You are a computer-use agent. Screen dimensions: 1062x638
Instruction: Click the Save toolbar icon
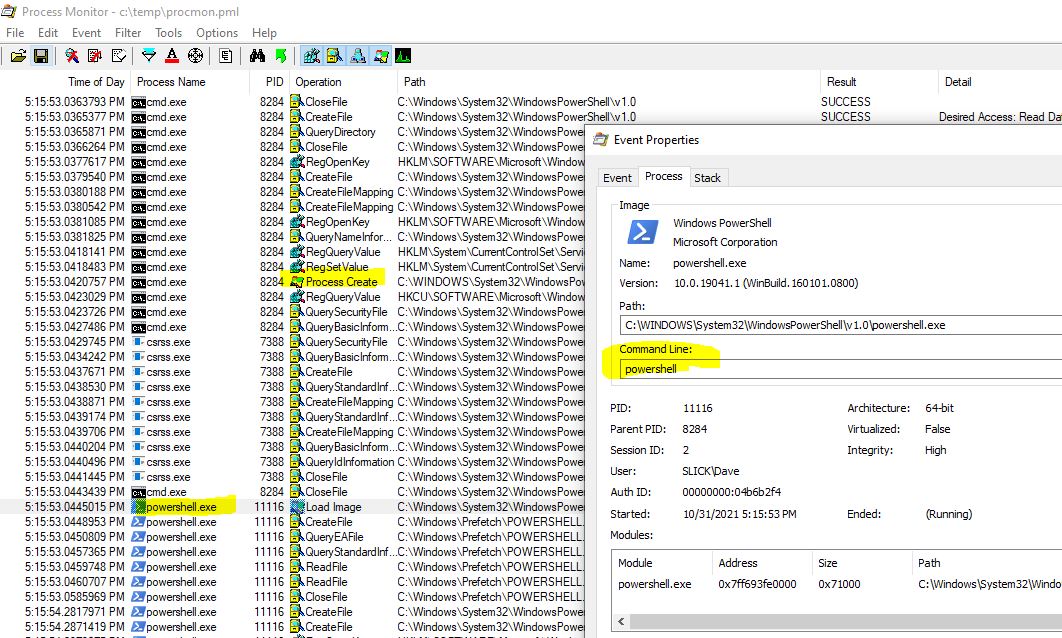coord(41,56)
